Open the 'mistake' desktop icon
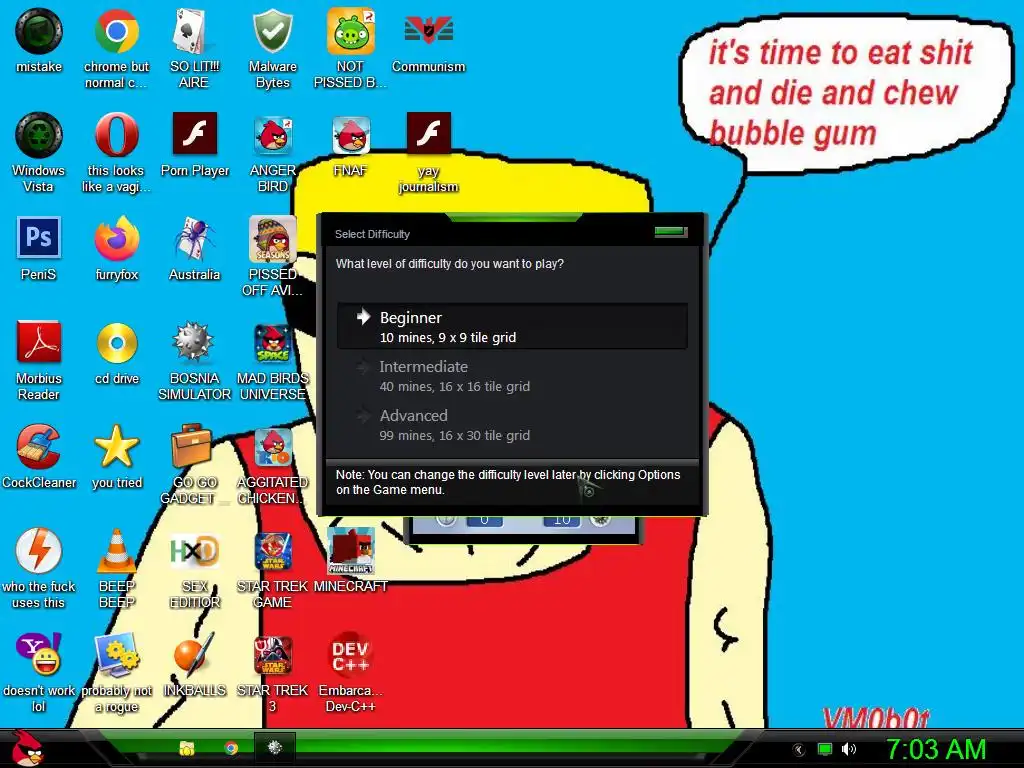This screenshot has width=1024, height=768. tap(39, 31)
